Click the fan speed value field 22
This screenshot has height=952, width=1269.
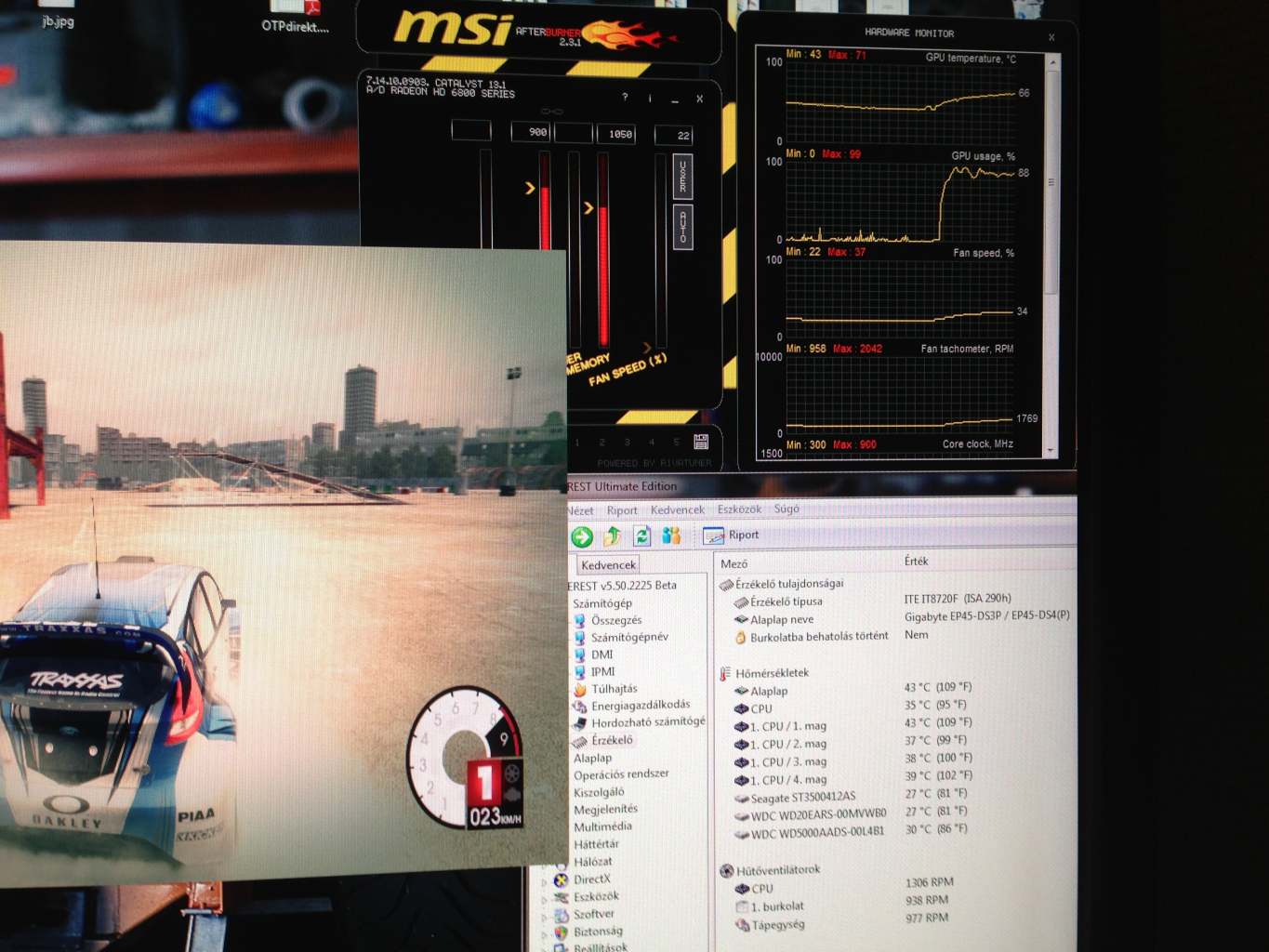pos(673,136)
